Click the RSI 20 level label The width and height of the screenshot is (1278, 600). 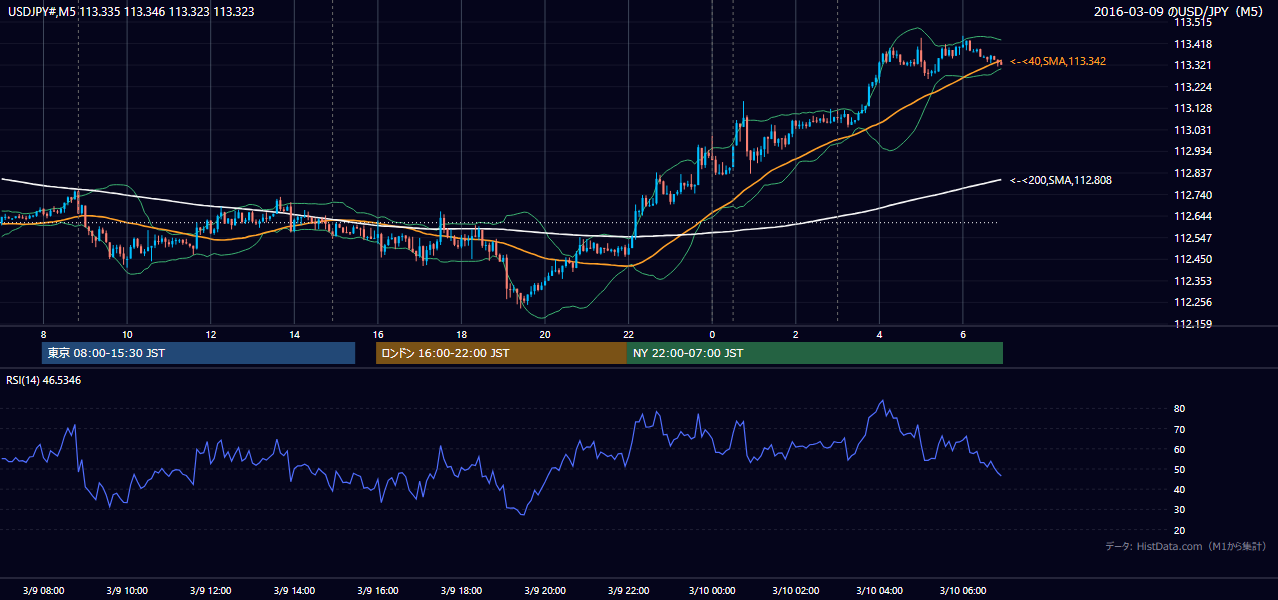(1180, 531)
